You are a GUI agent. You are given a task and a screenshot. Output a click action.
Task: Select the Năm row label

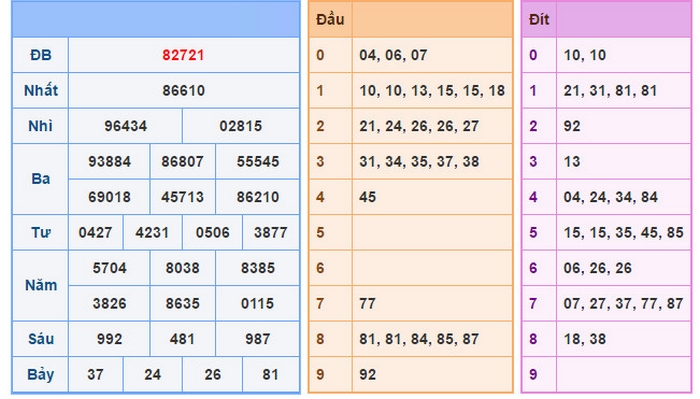(x=41, y=285)
